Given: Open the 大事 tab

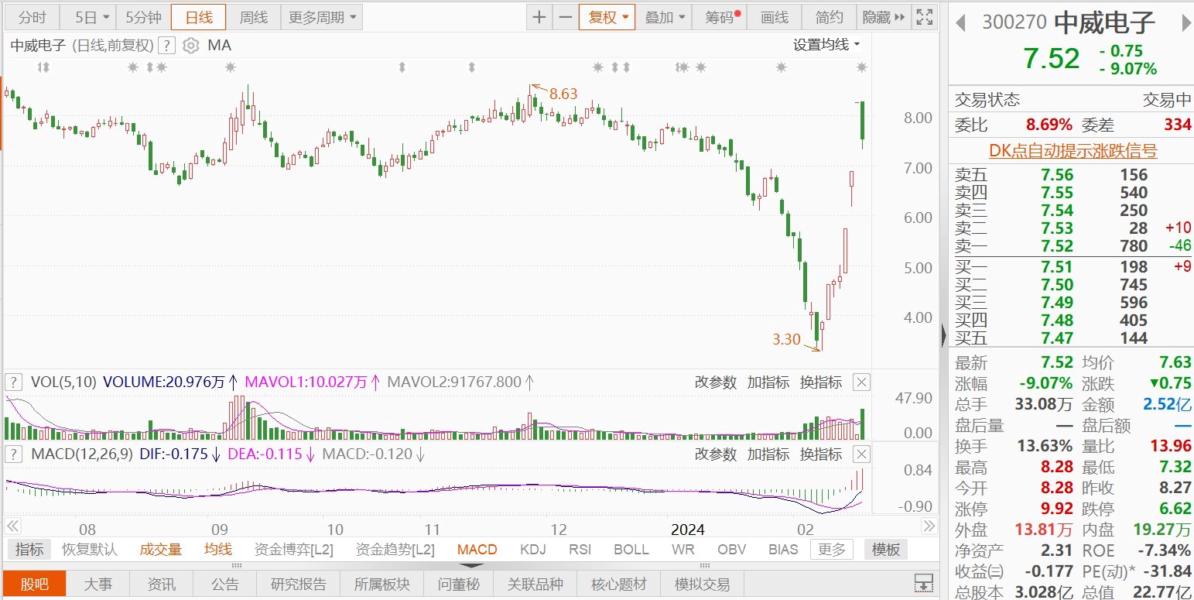Looking at the screenshot, I should pos(97,584).
